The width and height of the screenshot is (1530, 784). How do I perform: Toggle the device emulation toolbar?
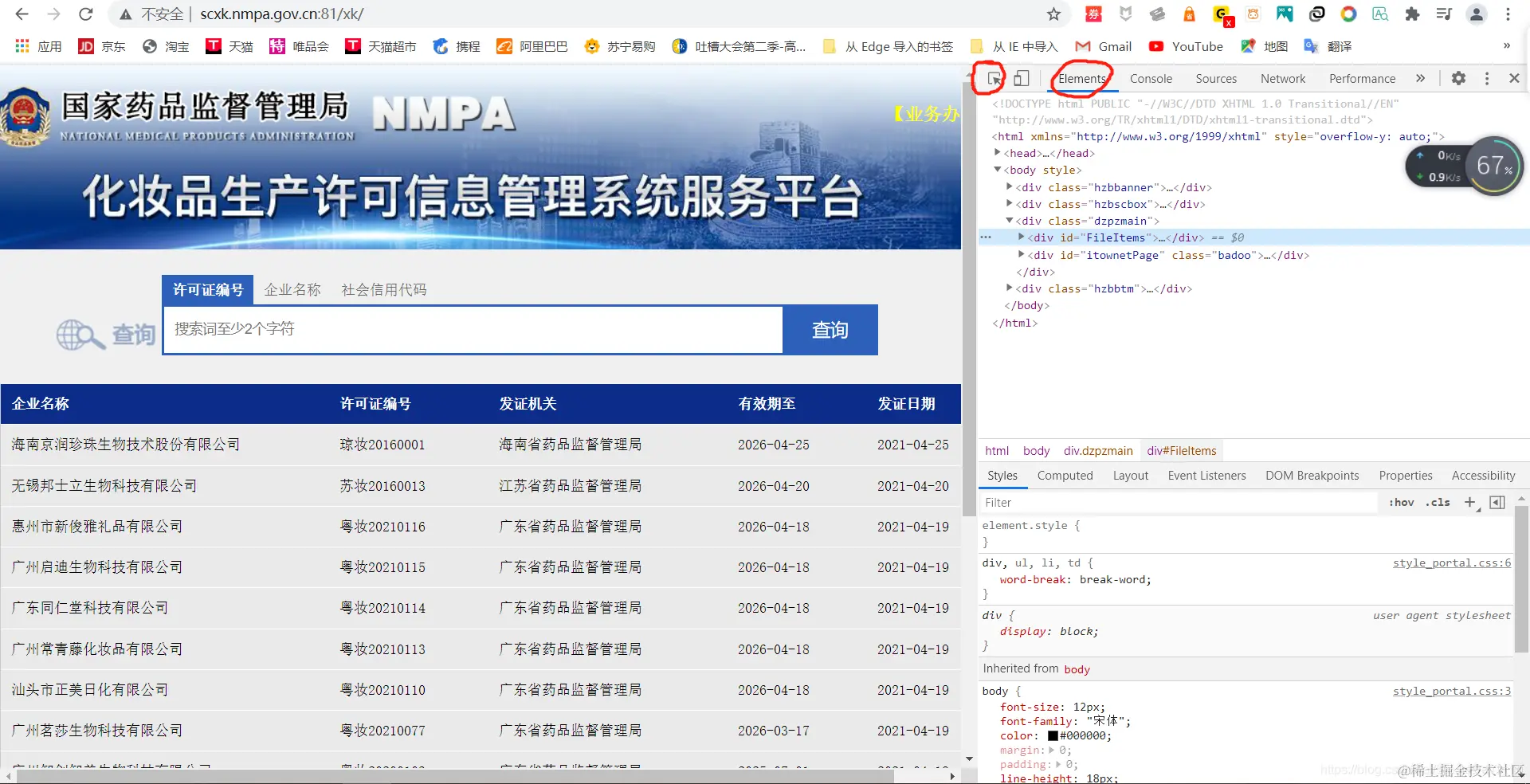click(1022, 78)
